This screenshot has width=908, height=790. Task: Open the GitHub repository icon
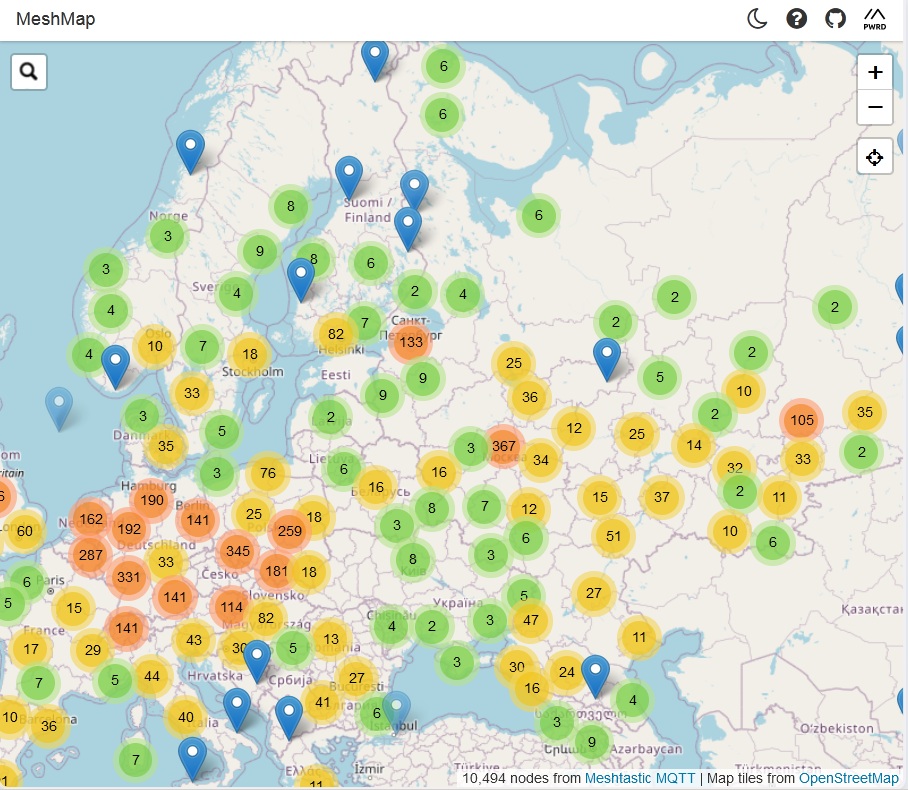tap(835, 19)
